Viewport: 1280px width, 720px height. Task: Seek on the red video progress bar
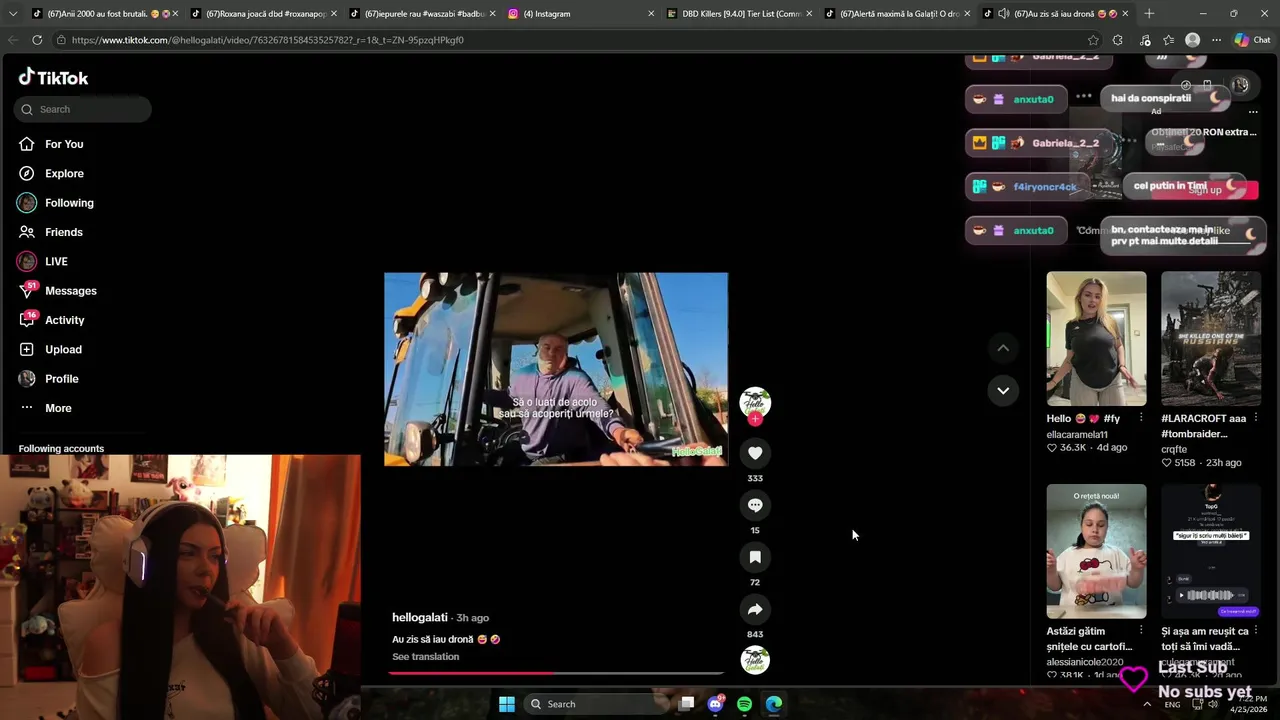[556, 673]
